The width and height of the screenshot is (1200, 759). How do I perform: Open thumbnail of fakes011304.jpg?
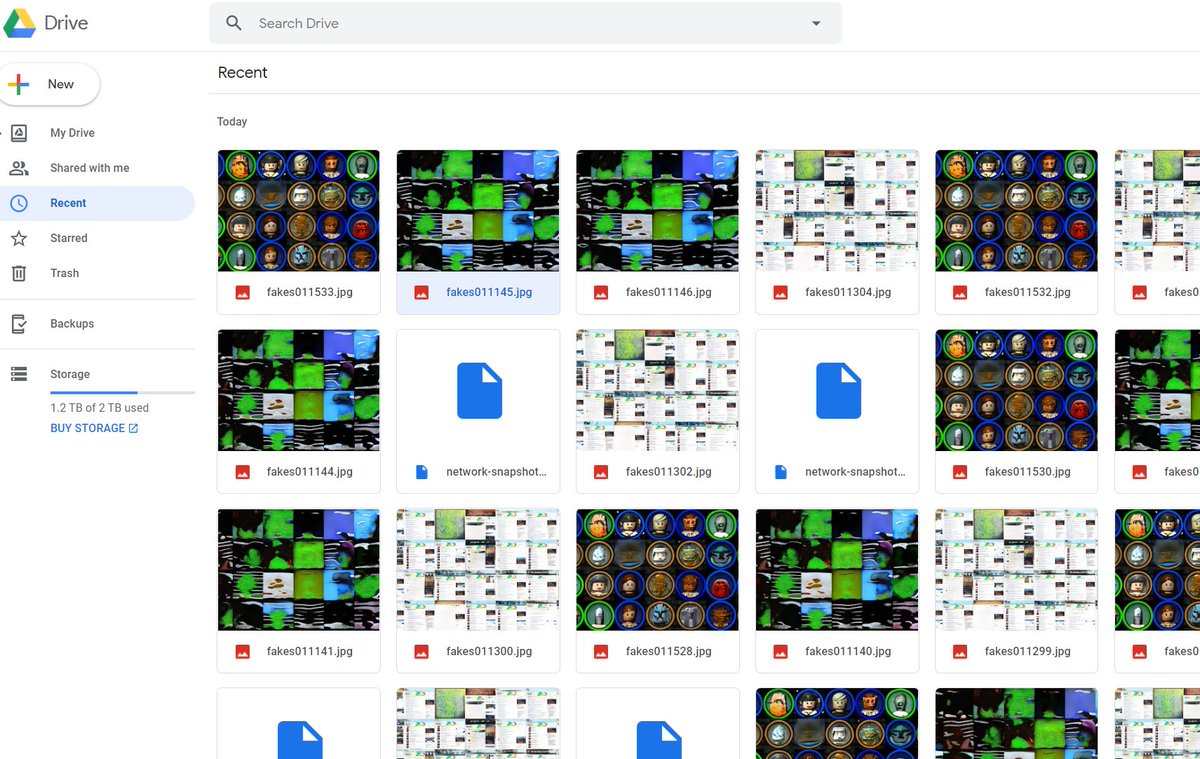(x=837, y=211)
